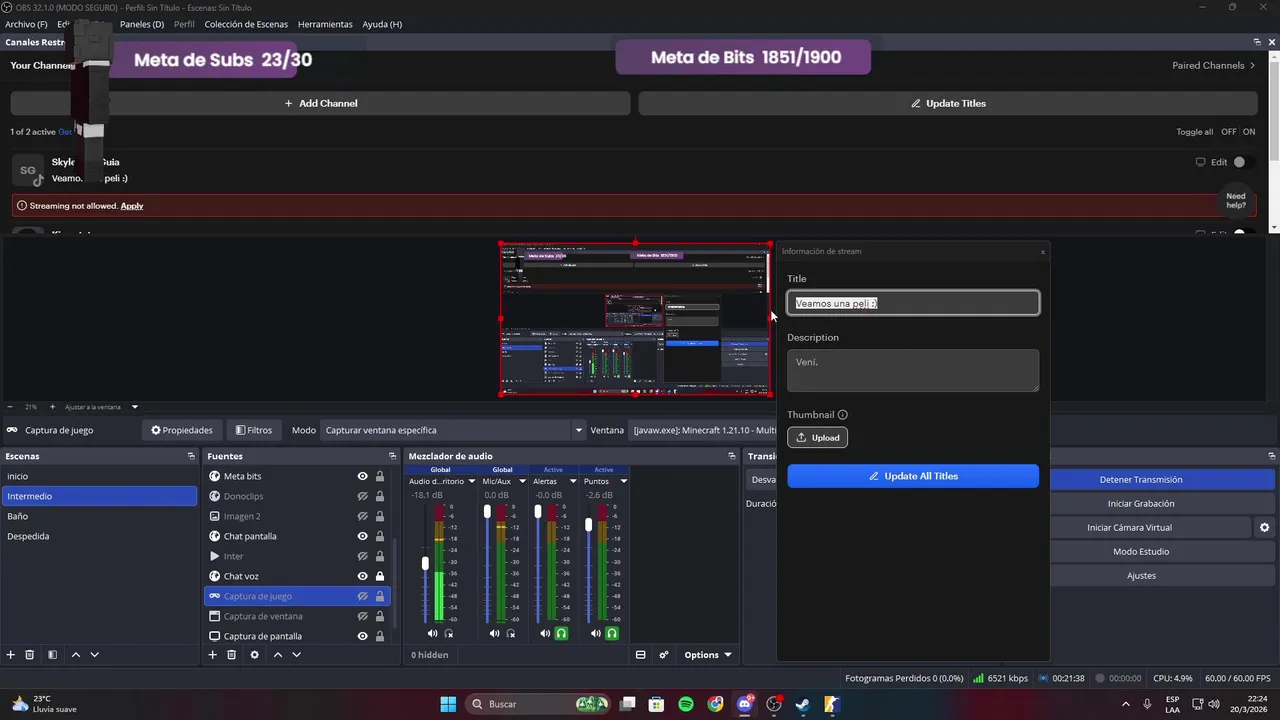The height and width of the screenshot is (720, 1280).
Task: Open advanced audio properties gears icon
Action: click(x=664, y=655)
